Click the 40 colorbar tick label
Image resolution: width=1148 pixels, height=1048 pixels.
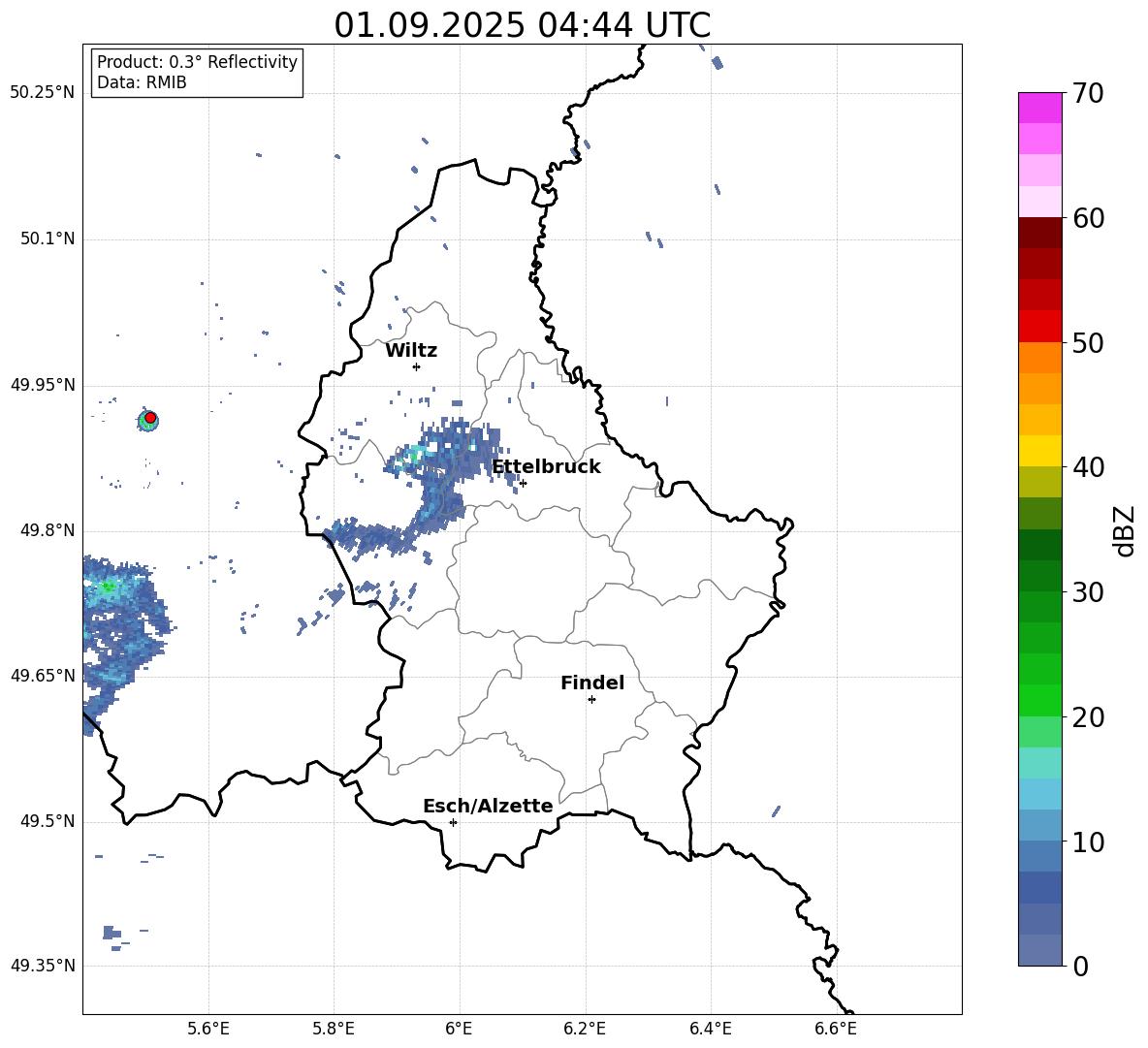[1088, 467]
